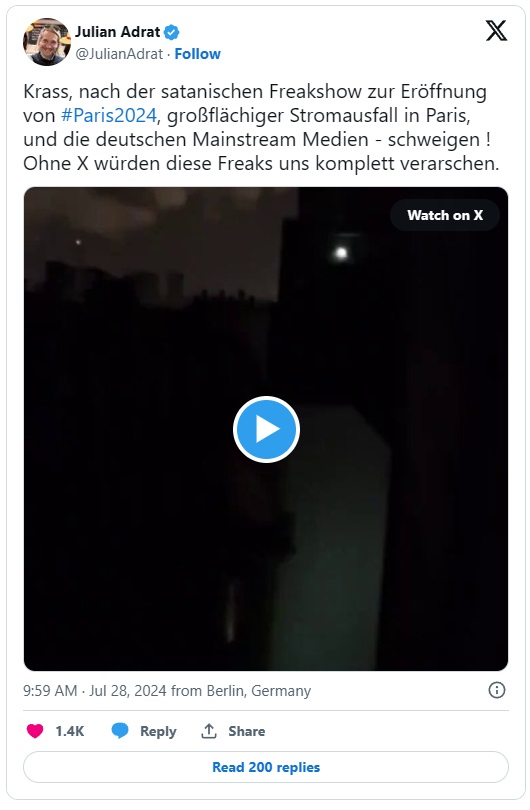This screenshot has height=810, width=530.
Task: Click the 1.4K likes count
Action: (x=70, y=731)
